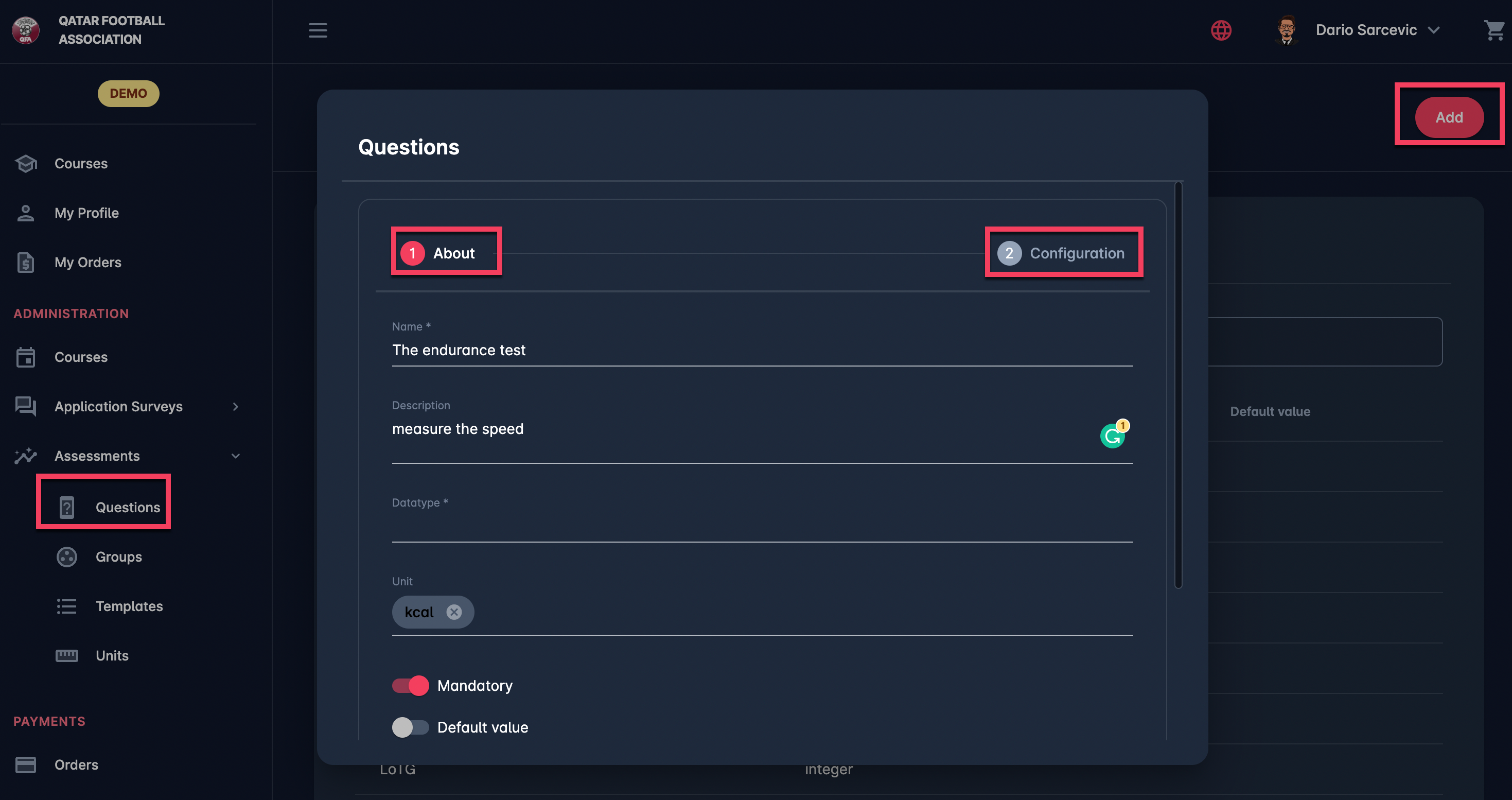
Task: Open the shopping cart icon
Action: coord(1493,30)
